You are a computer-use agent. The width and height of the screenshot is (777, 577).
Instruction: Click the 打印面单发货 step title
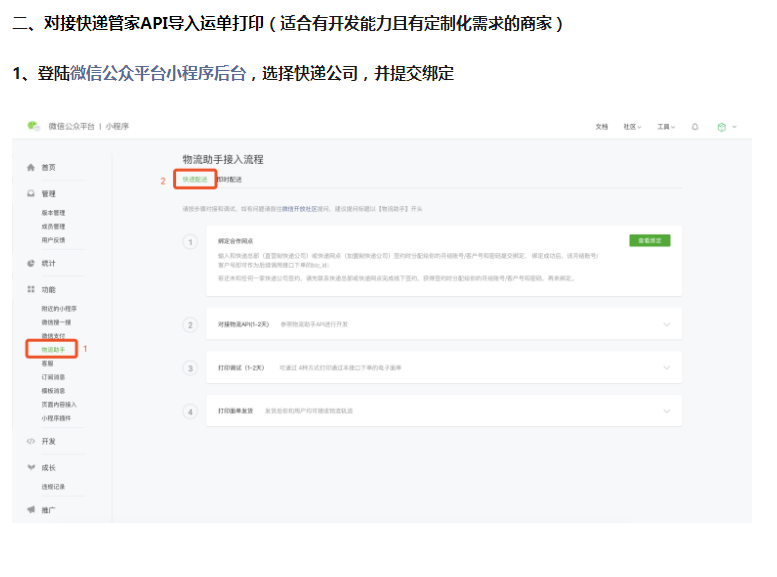click(x=235, y=411)
